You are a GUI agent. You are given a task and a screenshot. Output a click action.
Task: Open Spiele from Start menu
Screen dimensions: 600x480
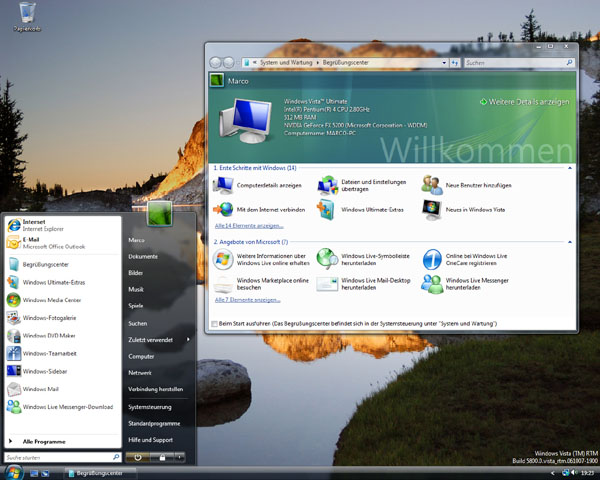point(135,306)
